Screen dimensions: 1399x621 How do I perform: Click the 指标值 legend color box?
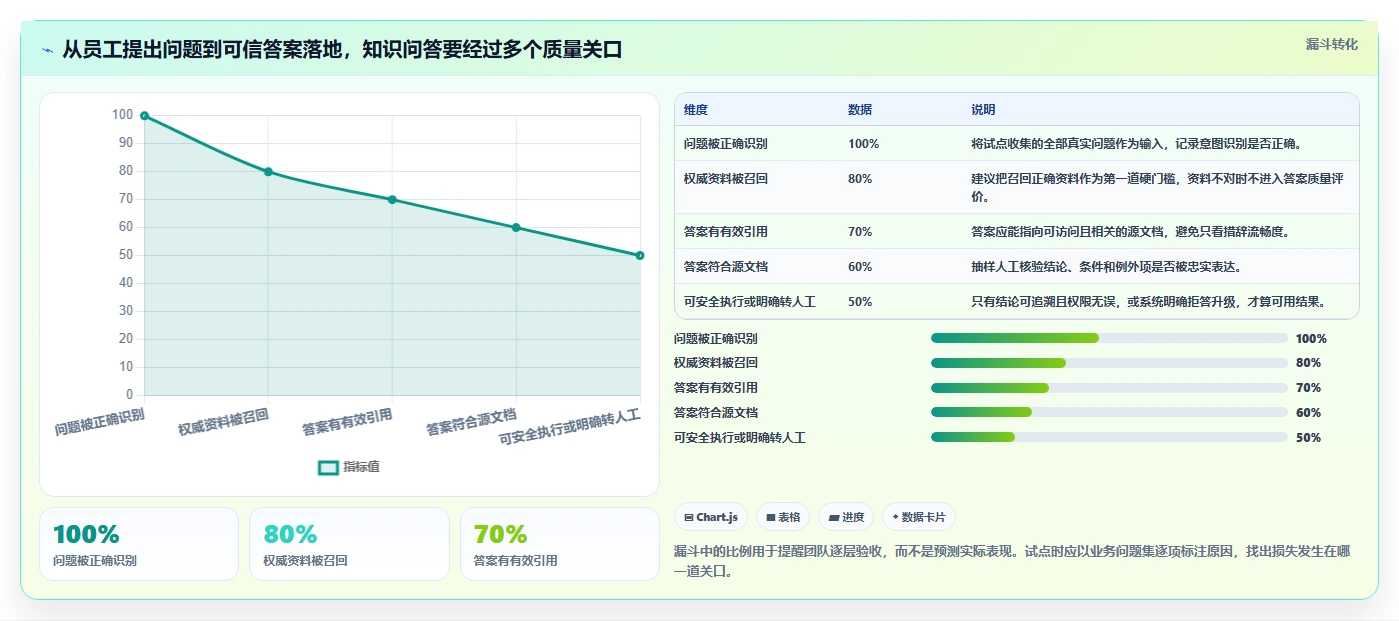pos(328,467)
